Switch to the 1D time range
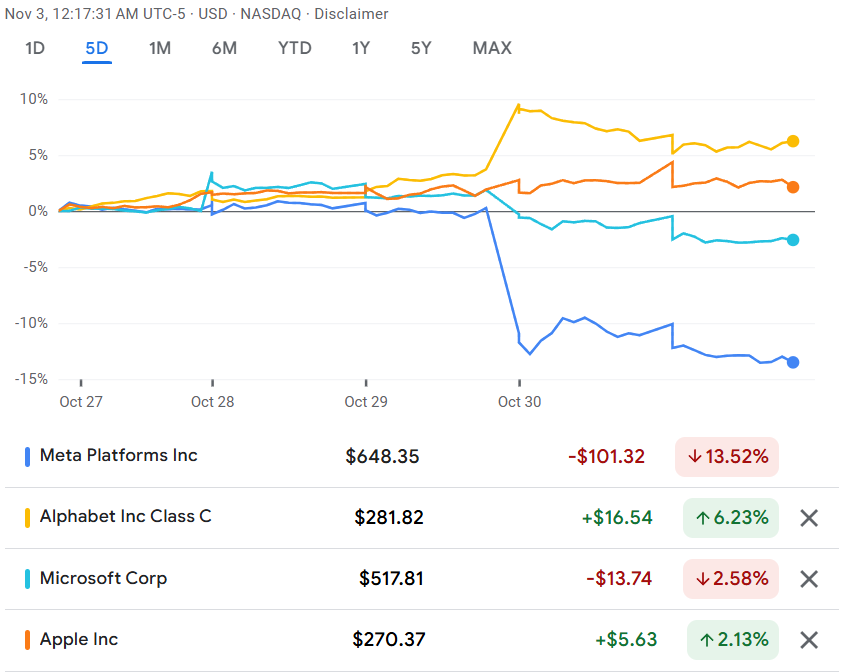This screenshot has width=852, height=672. point(35,48)
